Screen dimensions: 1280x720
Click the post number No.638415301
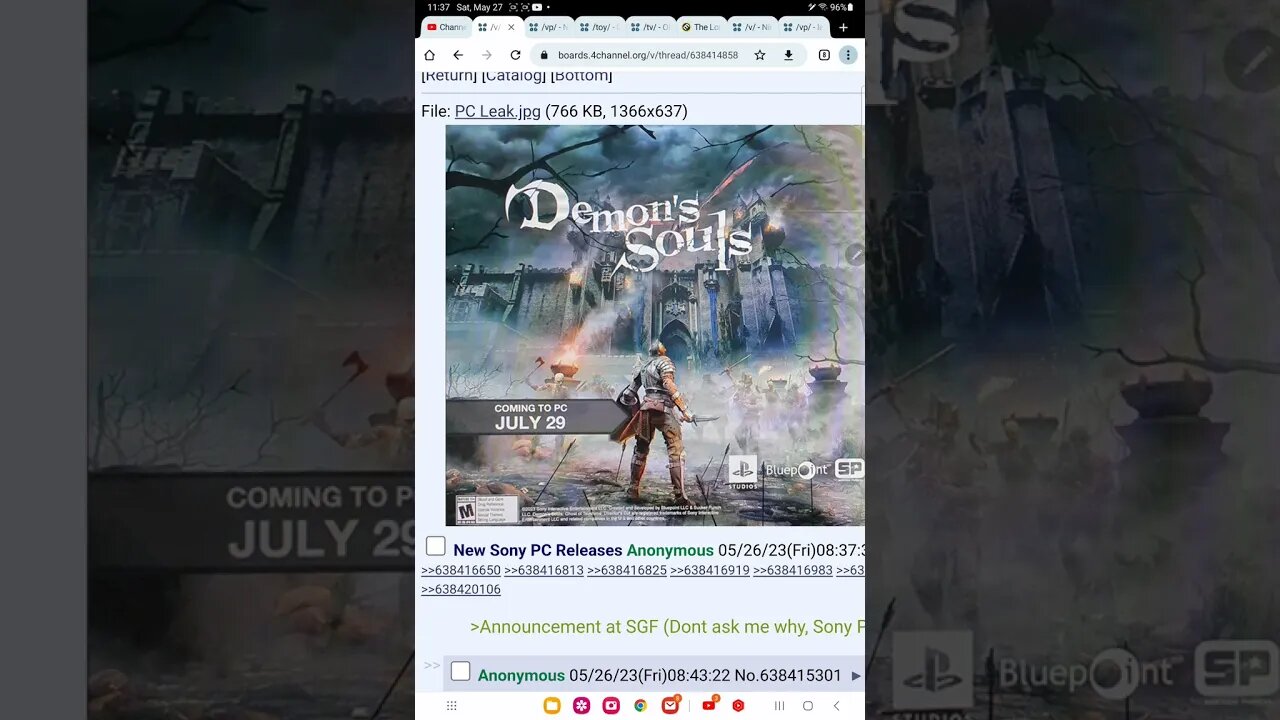(x=788, y=676)
